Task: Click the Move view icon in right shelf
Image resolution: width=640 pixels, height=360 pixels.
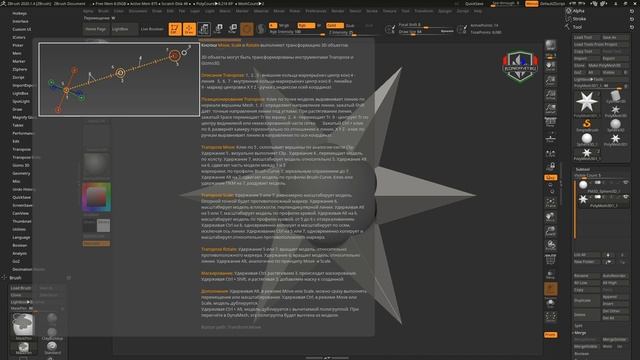Action: point(551,217)
